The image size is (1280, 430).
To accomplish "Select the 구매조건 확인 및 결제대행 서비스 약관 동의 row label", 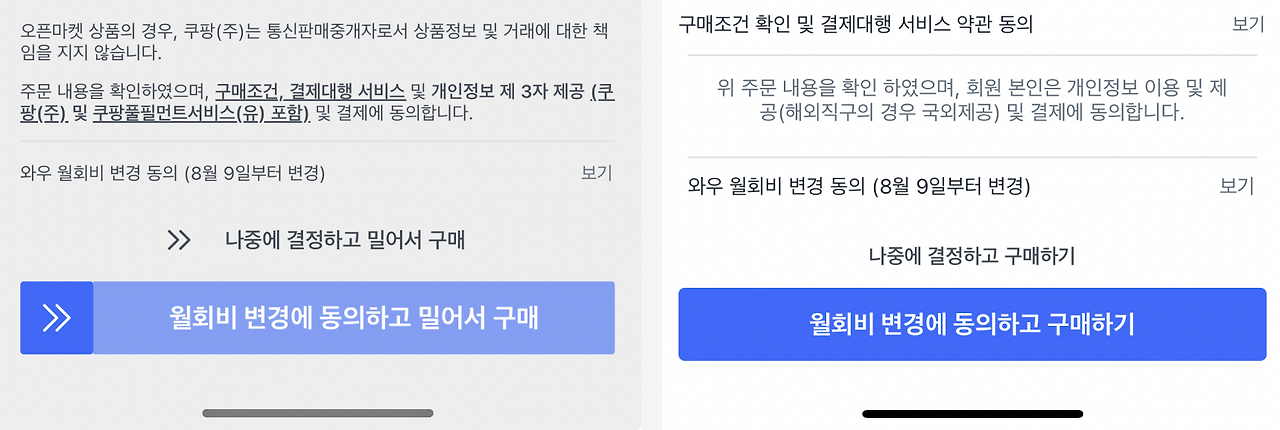I will [855, 24].
